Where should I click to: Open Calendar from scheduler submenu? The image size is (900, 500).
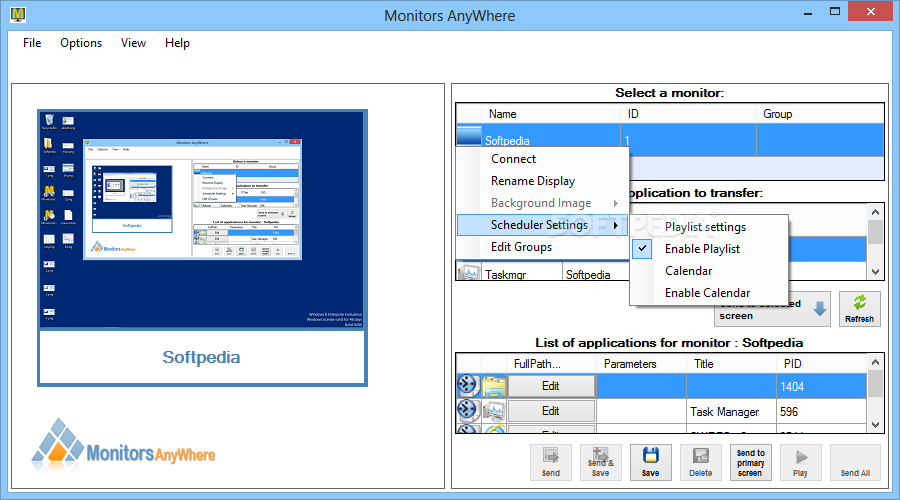click(x=688, y=271)
